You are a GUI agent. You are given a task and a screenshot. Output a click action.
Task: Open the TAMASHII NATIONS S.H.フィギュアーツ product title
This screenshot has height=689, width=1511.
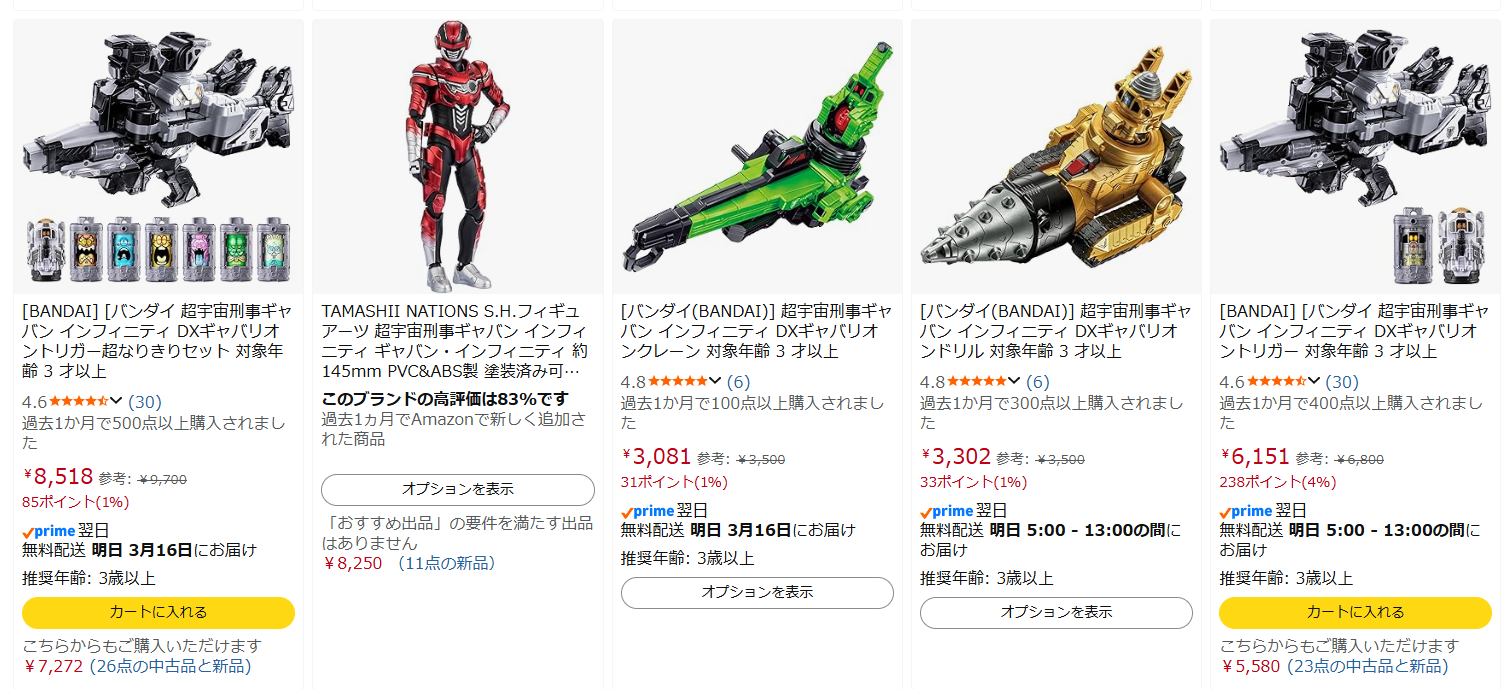coord(455,341)
